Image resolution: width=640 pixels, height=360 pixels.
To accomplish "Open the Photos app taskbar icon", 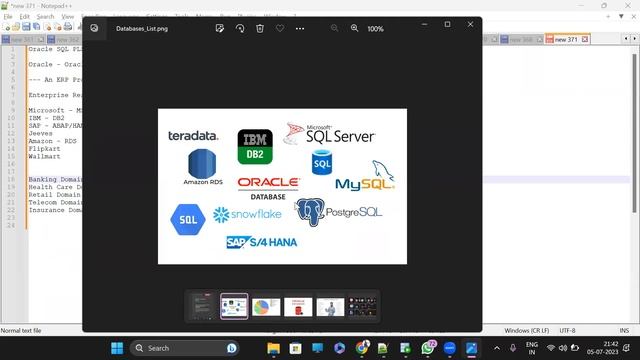I will click(x=471, y=348).
